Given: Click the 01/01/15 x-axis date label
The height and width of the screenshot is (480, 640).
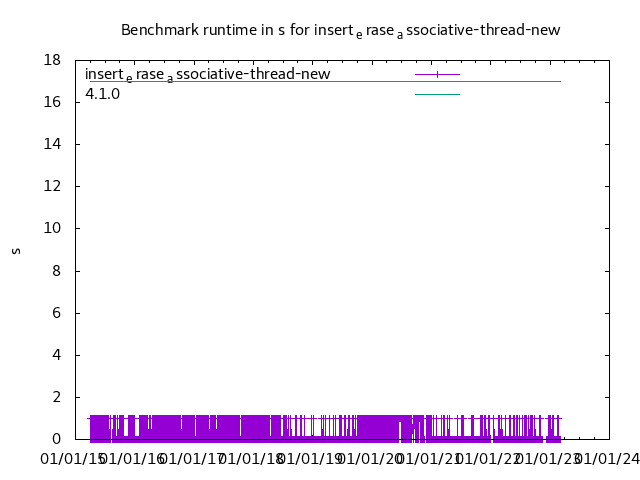Looking at the screenshot, I should point(70,459).
